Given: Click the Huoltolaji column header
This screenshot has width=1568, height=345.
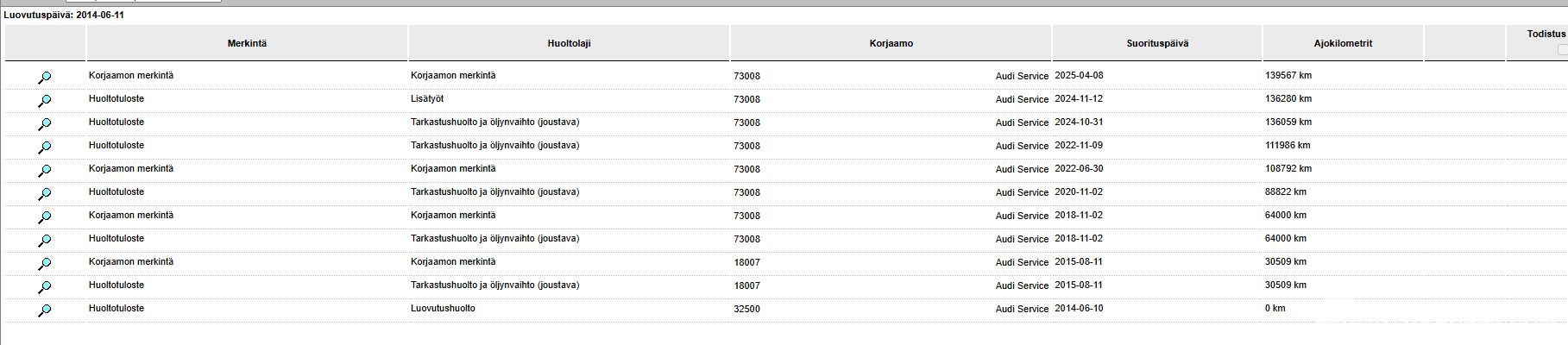Looking at the screenshot, I should [569, 43].
